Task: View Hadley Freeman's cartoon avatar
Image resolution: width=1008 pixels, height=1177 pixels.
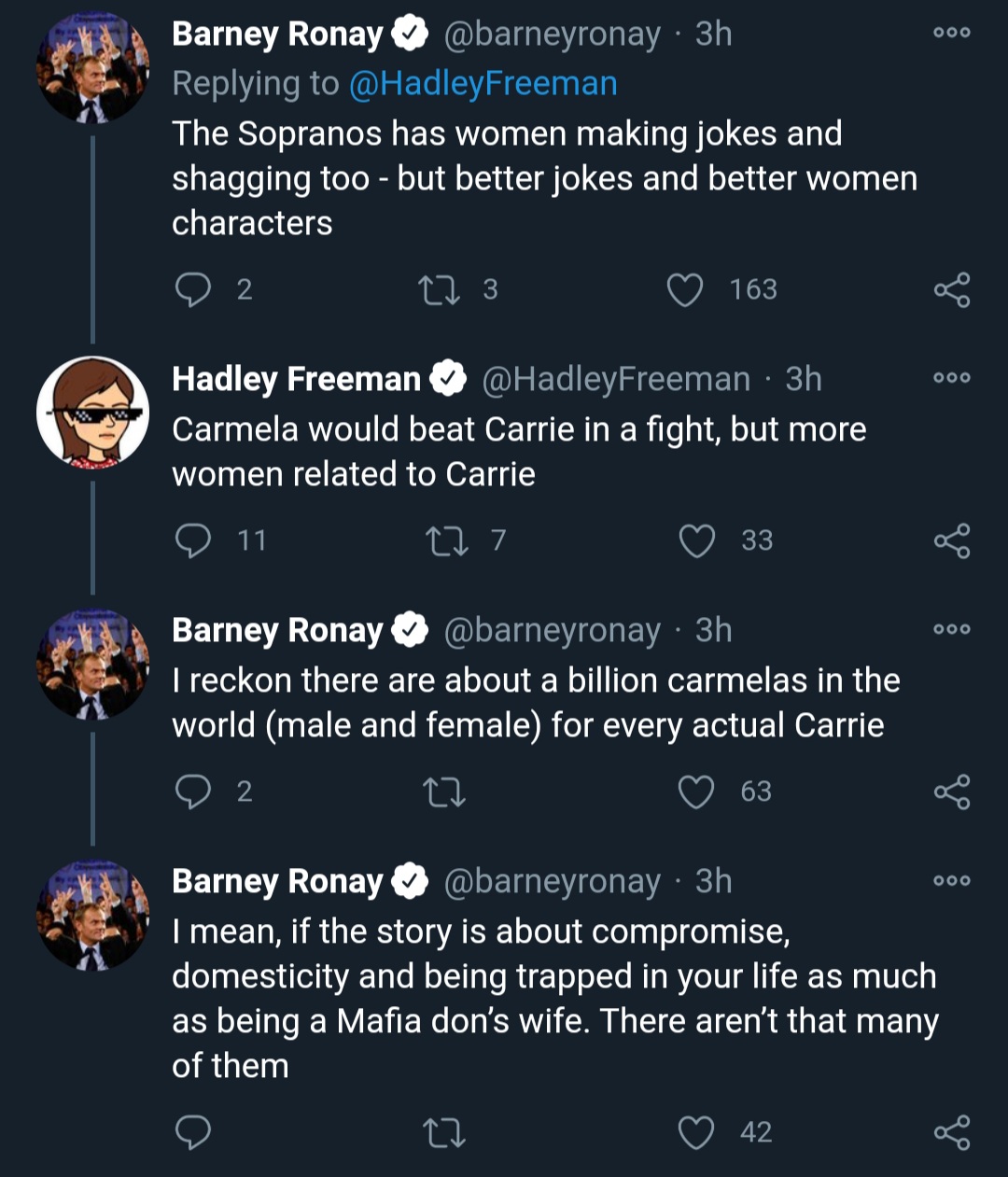Action: pyautogui.click(x=92, y=412)
